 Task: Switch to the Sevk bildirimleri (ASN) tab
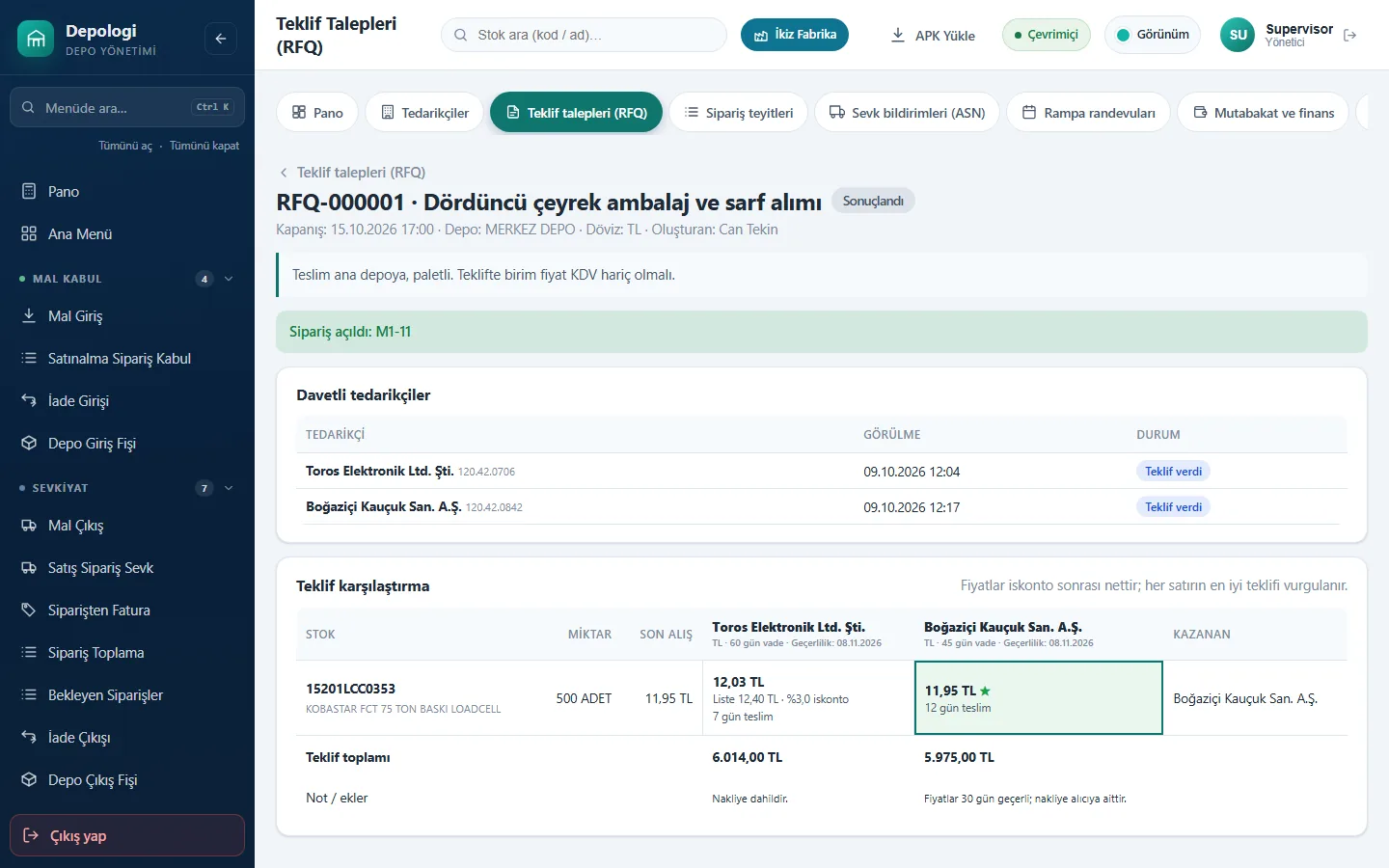coord(907,113)
